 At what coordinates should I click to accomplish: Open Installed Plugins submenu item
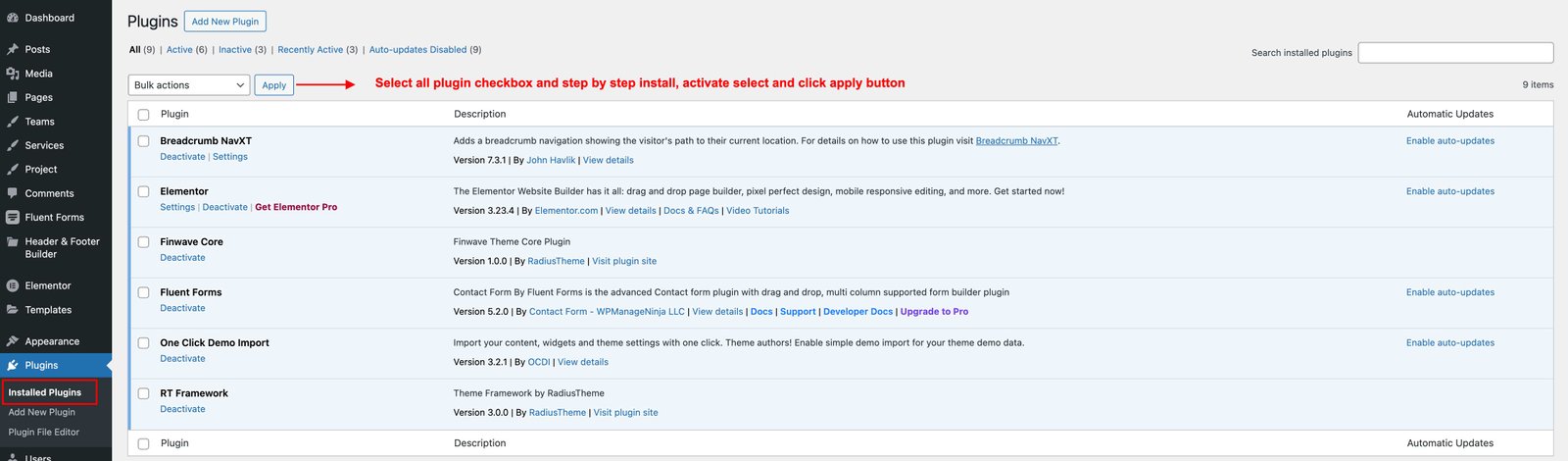(45, 392)
